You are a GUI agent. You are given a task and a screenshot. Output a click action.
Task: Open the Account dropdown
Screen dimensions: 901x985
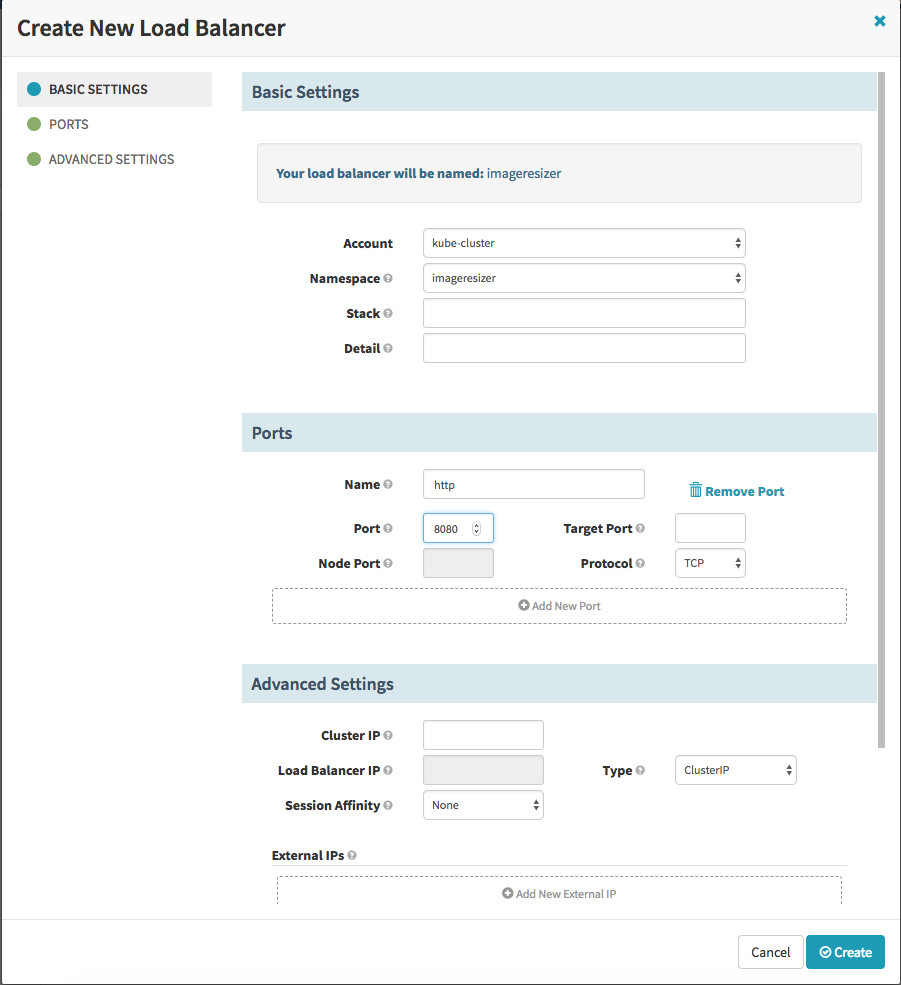click(584, 243)
